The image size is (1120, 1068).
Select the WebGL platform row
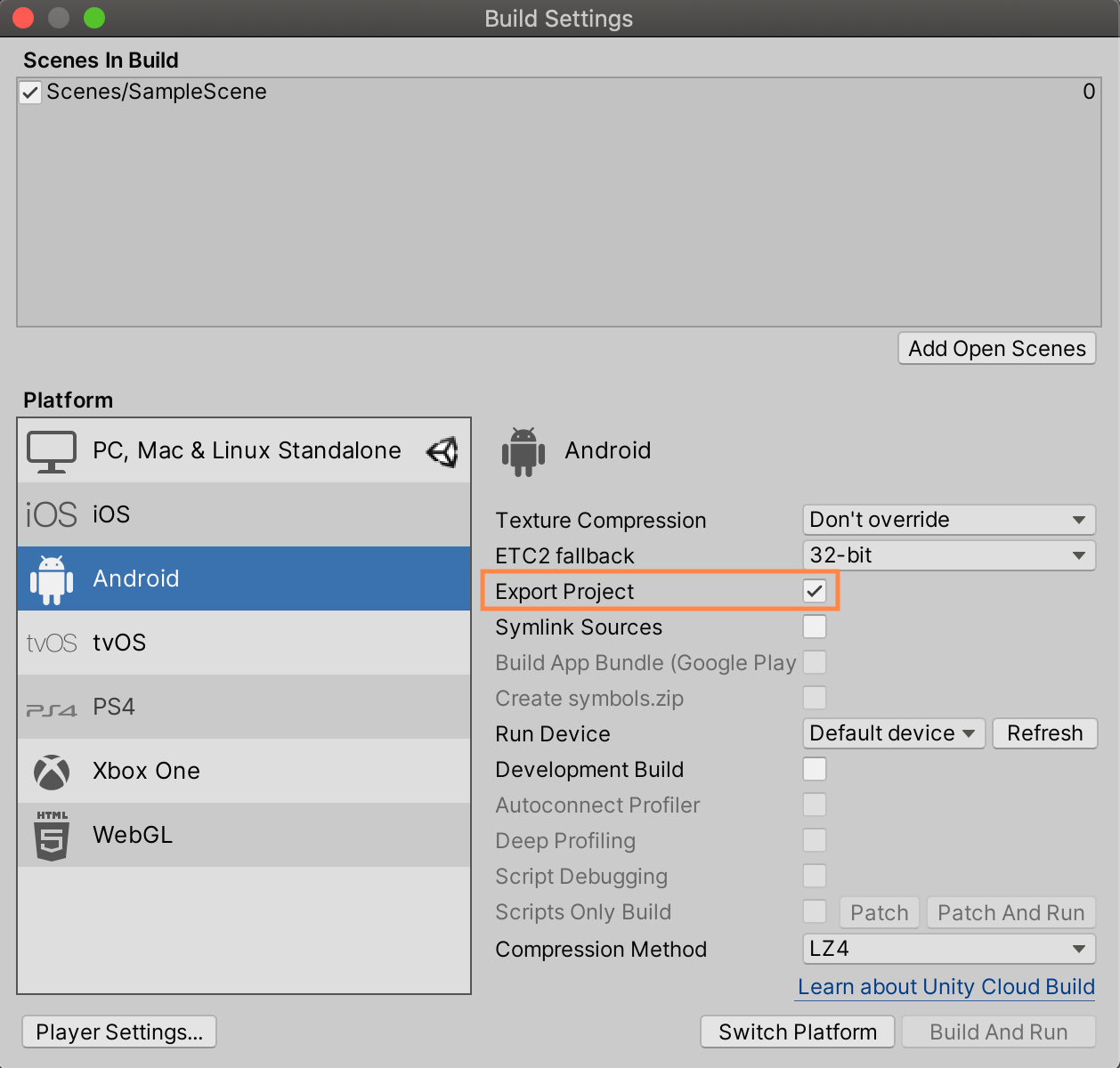pos(244,835)
